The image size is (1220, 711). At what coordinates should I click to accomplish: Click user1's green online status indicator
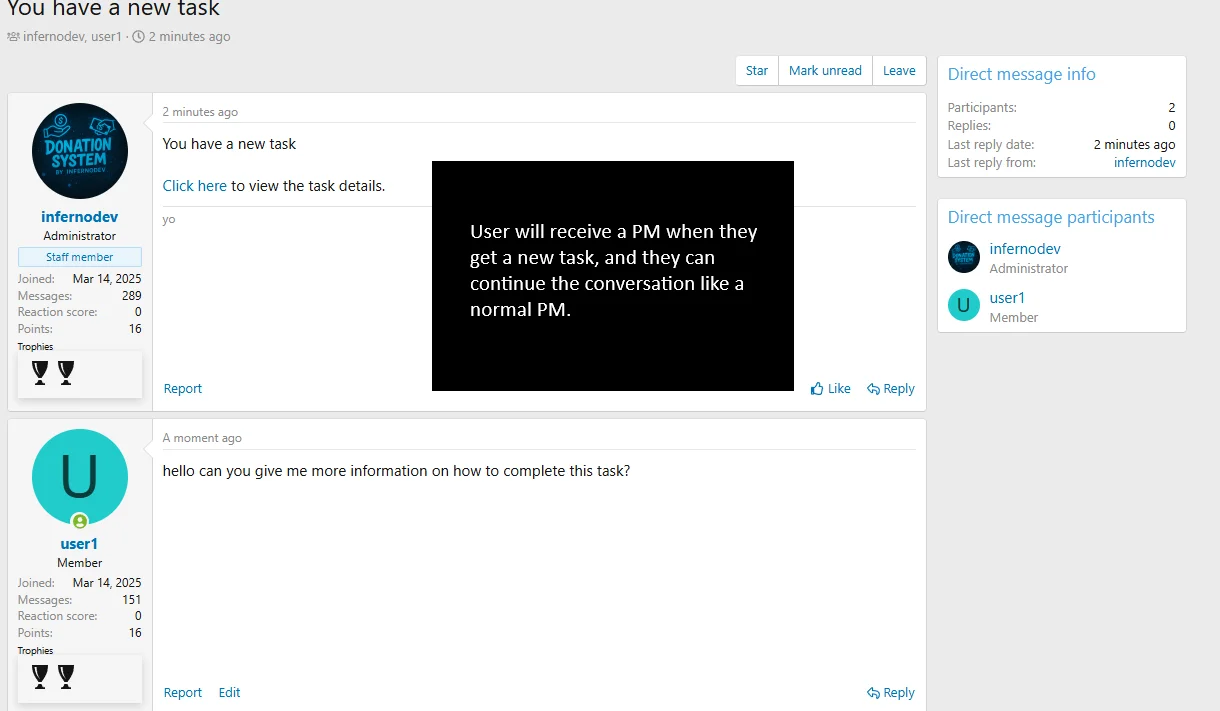(80, 521)
